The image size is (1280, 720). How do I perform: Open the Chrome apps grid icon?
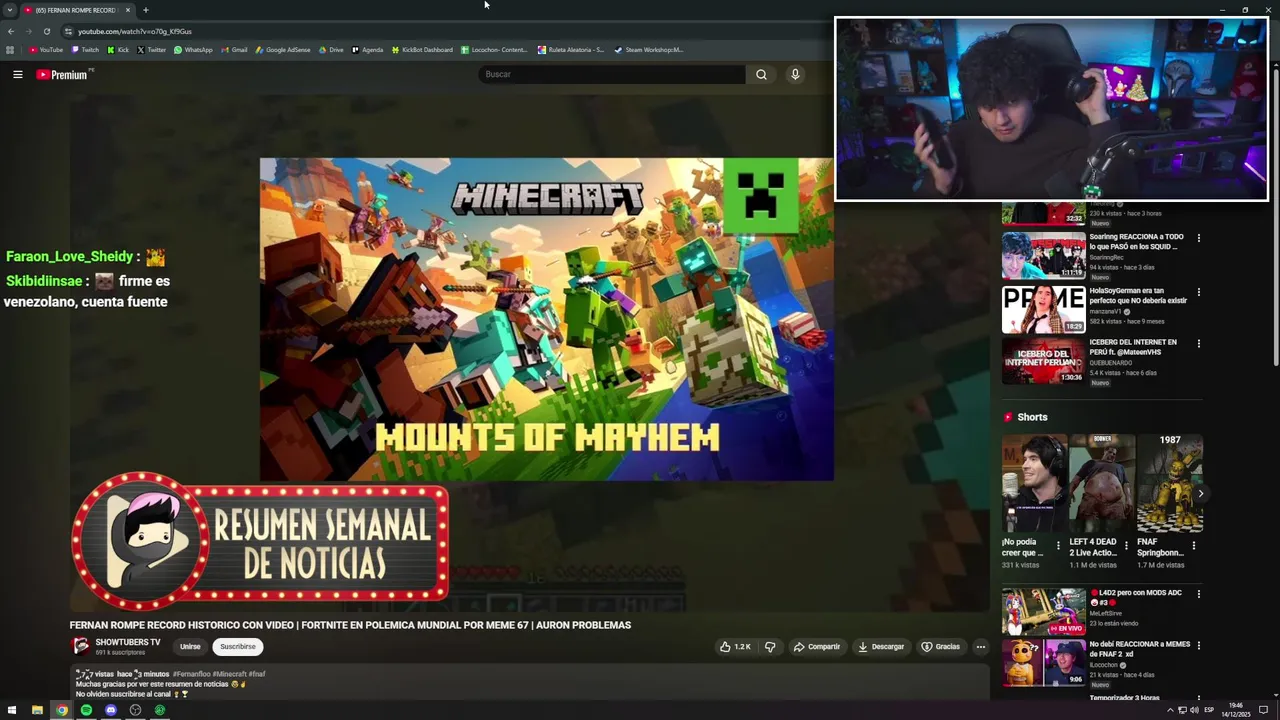(x=10, y=50)
